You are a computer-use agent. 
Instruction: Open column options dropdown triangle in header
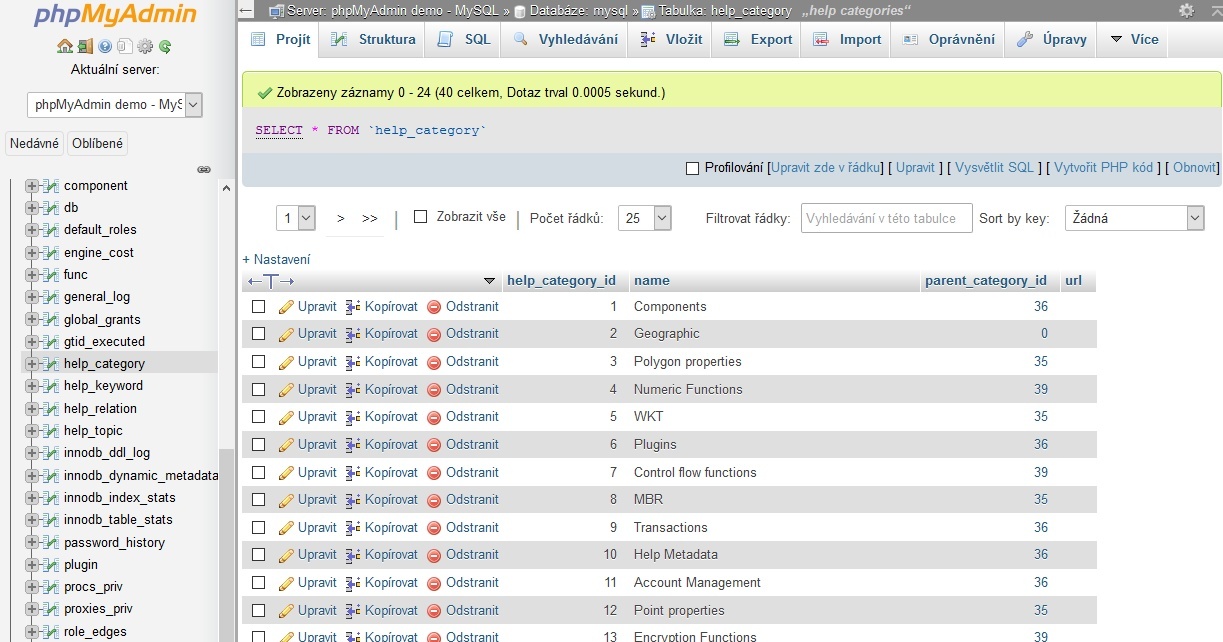pos(489,281)
